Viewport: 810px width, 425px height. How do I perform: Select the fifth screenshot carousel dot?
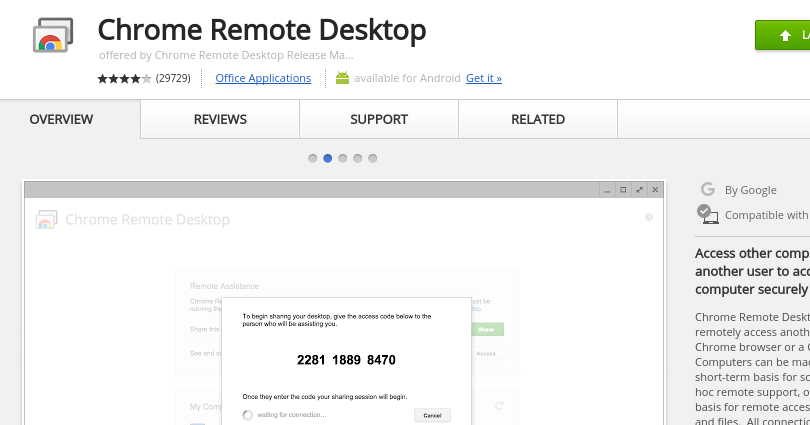[372, 159]
